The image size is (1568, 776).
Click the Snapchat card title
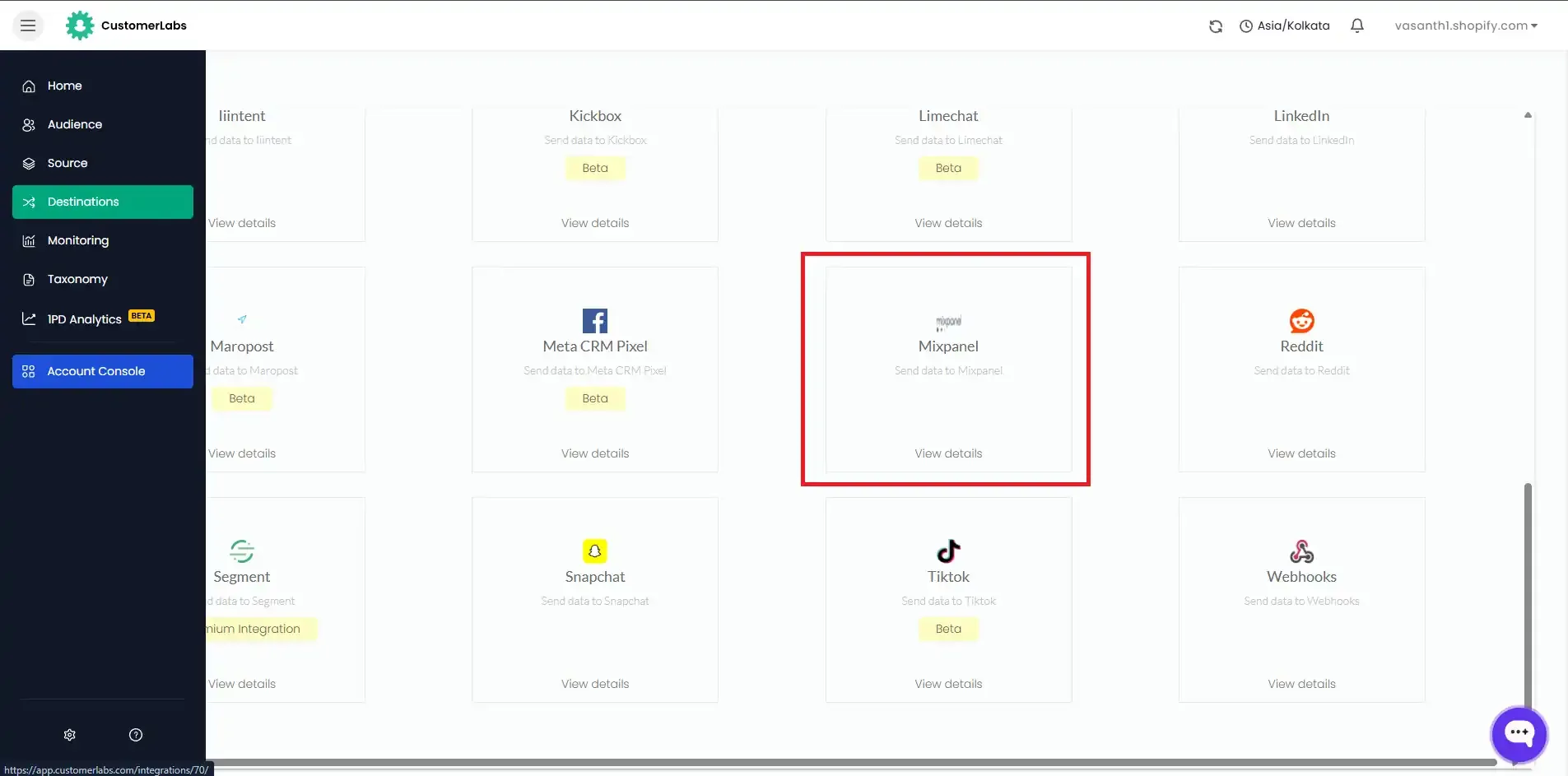pyautogui.click(x=595, y=577)
